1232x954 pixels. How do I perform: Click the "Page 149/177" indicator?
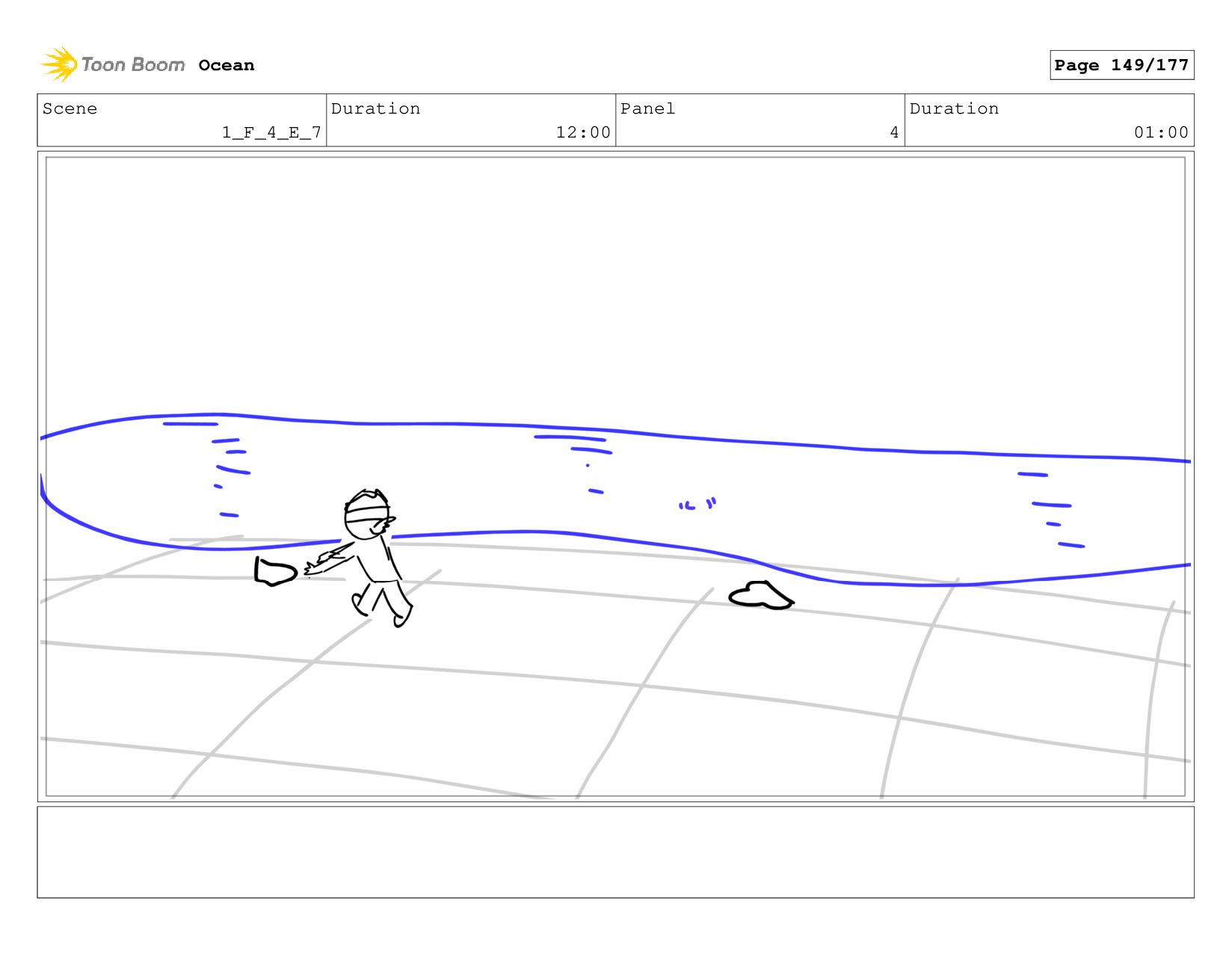(1121, 65)
